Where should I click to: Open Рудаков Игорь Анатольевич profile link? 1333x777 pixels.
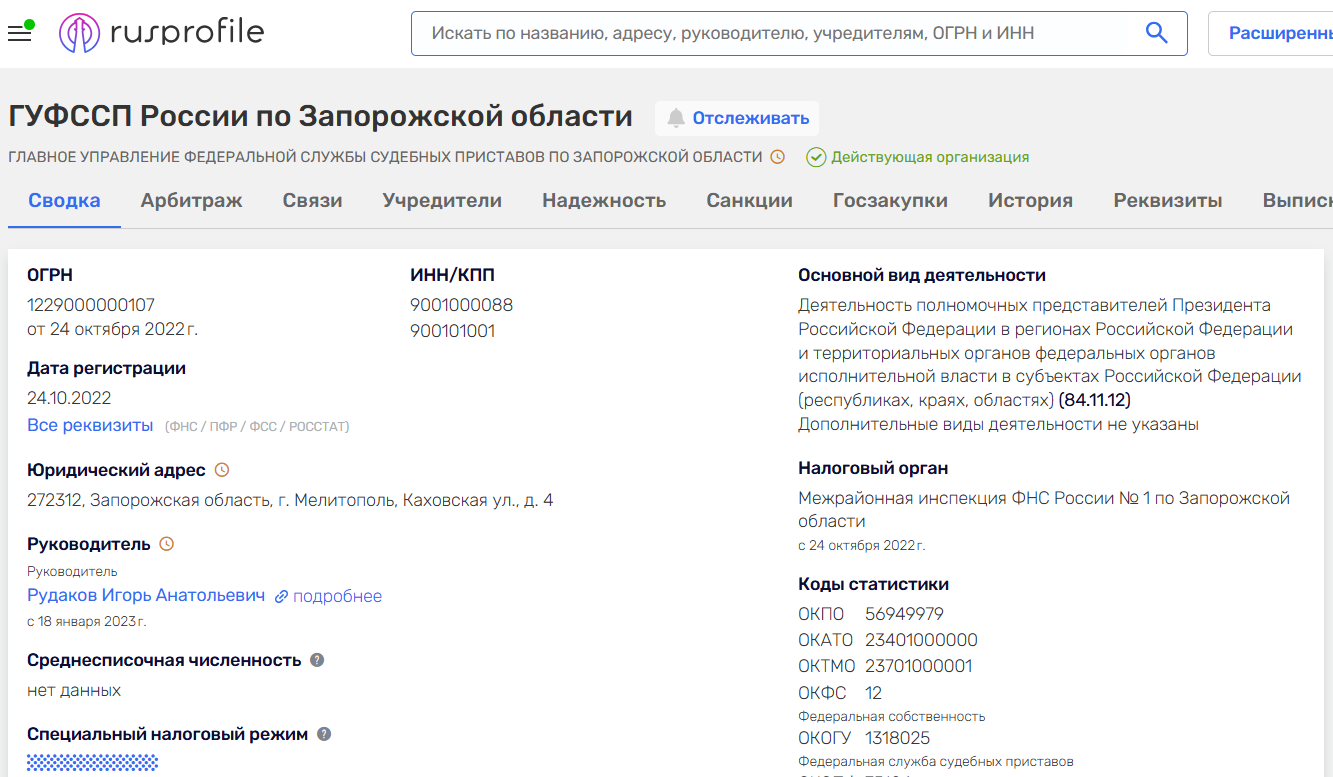pos(146,595)
